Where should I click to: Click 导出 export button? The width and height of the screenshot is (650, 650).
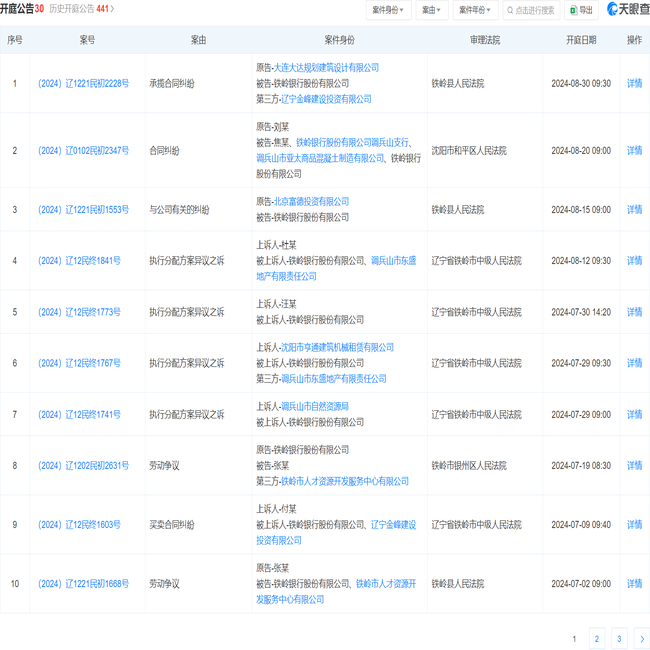click(581, 10)
